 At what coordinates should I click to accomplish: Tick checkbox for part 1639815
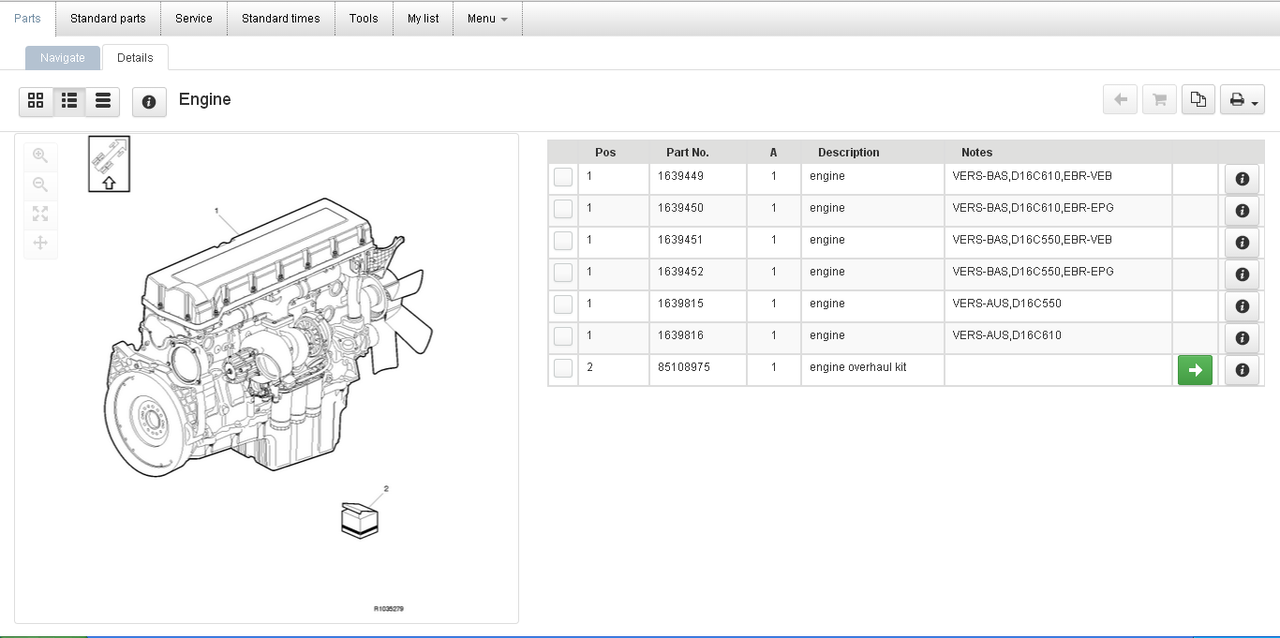[x=563, y=305]
